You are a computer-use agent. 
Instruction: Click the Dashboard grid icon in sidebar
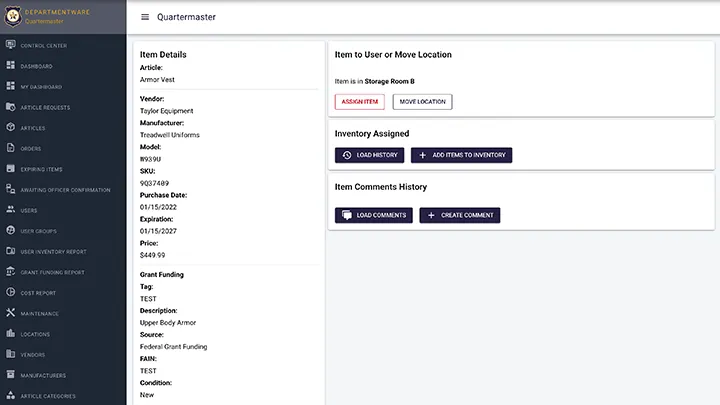[x=11, y=66]
